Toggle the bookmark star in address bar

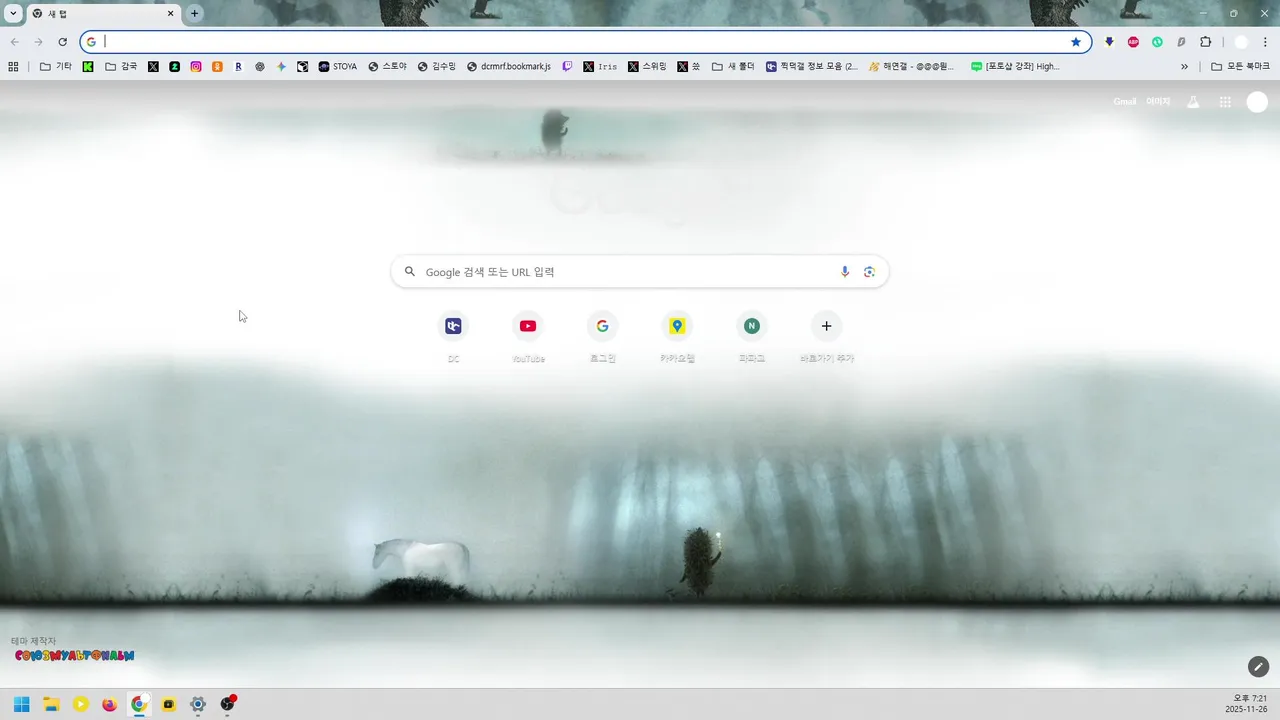point(1076,42)
